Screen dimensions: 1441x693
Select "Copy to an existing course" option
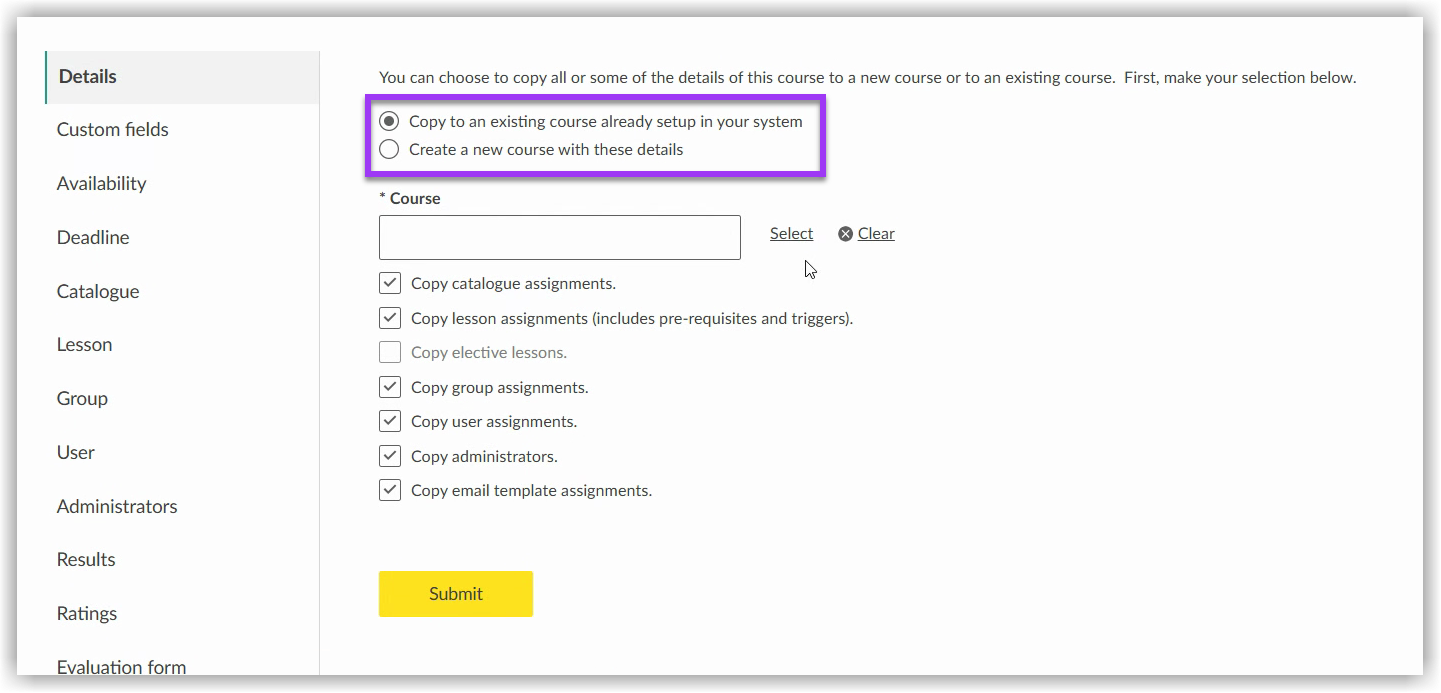389,120
